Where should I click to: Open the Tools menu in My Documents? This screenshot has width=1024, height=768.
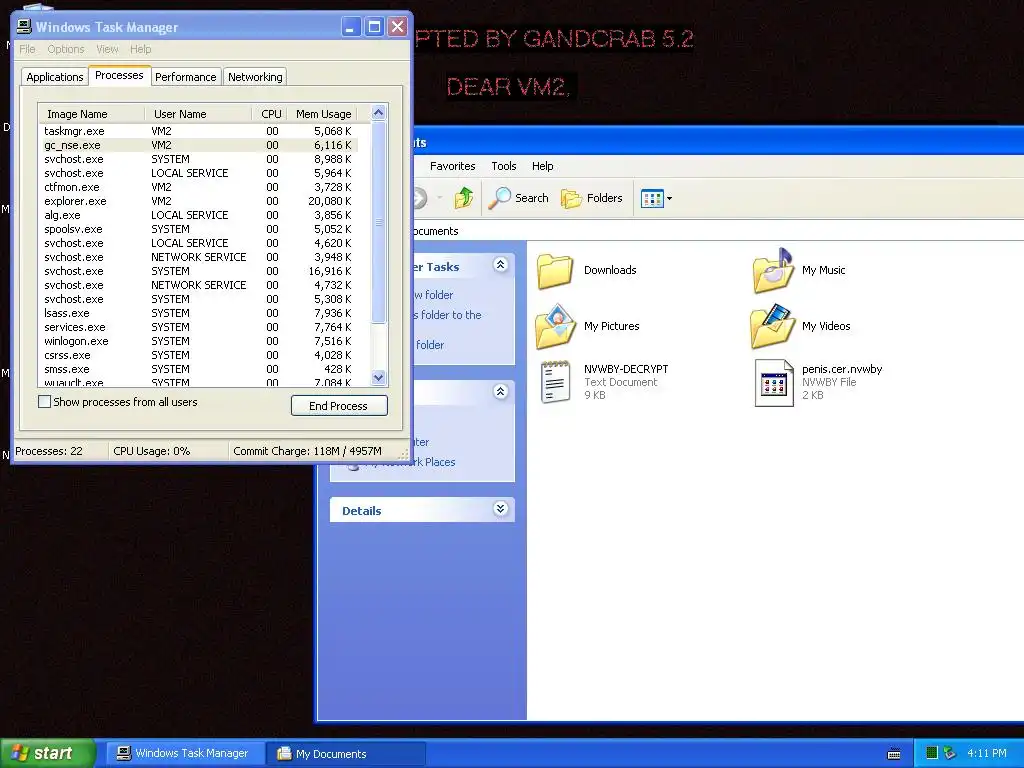click(504, 166)
